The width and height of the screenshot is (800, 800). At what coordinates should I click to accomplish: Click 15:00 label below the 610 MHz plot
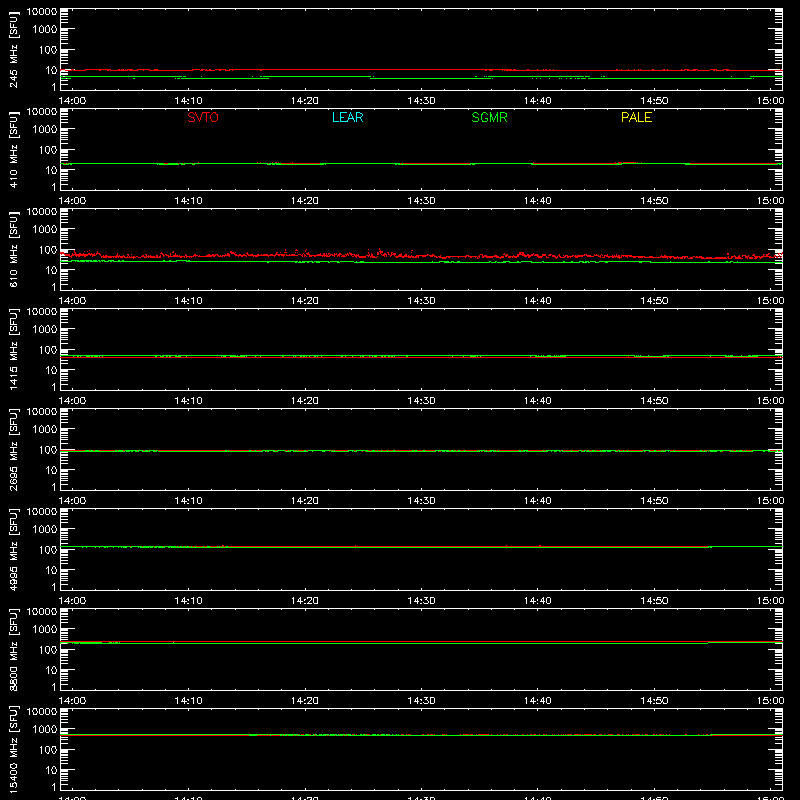tap(770, 301)
